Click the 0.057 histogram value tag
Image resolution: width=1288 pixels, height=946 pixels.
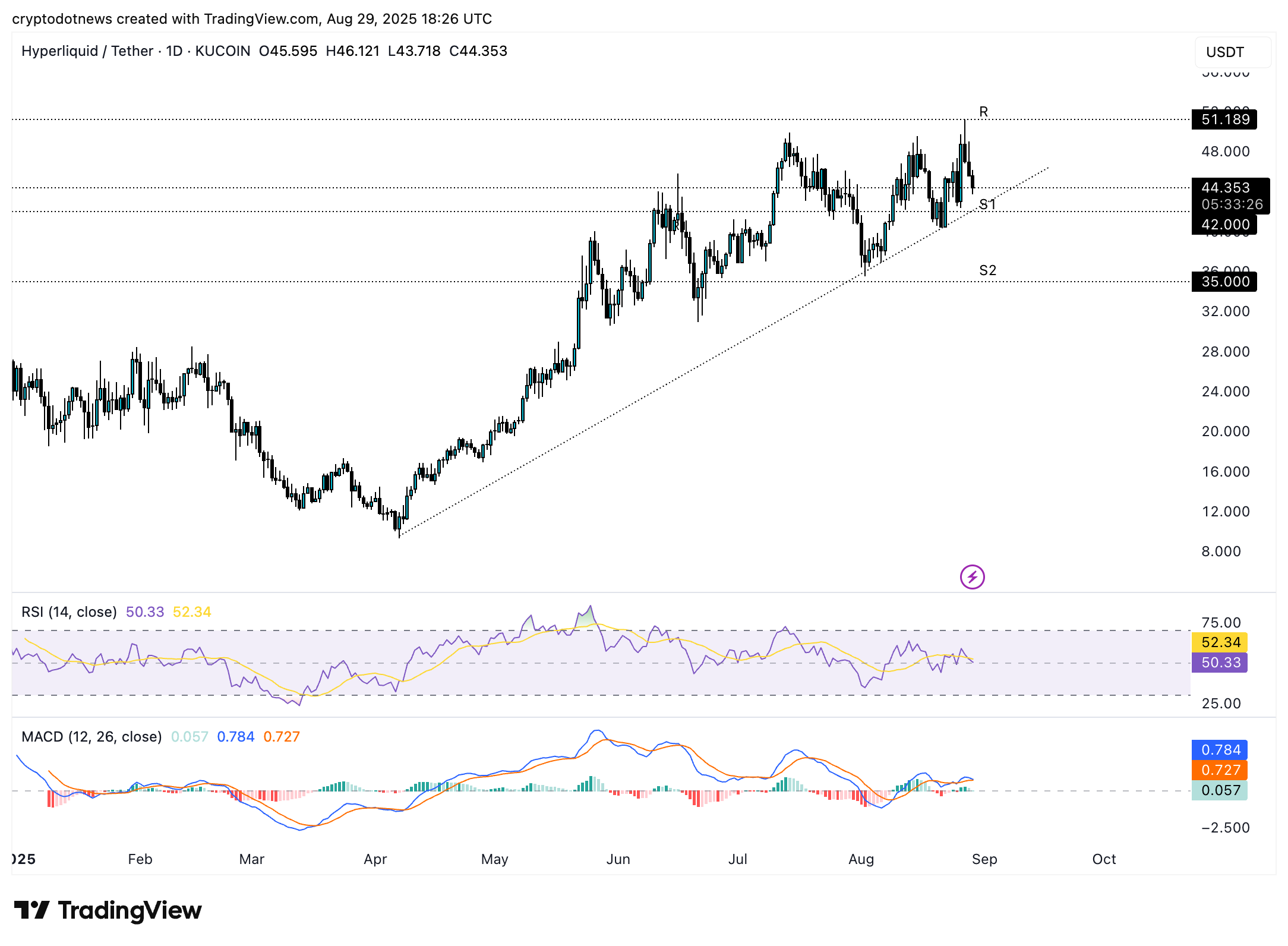click(x=1220, y=790)
